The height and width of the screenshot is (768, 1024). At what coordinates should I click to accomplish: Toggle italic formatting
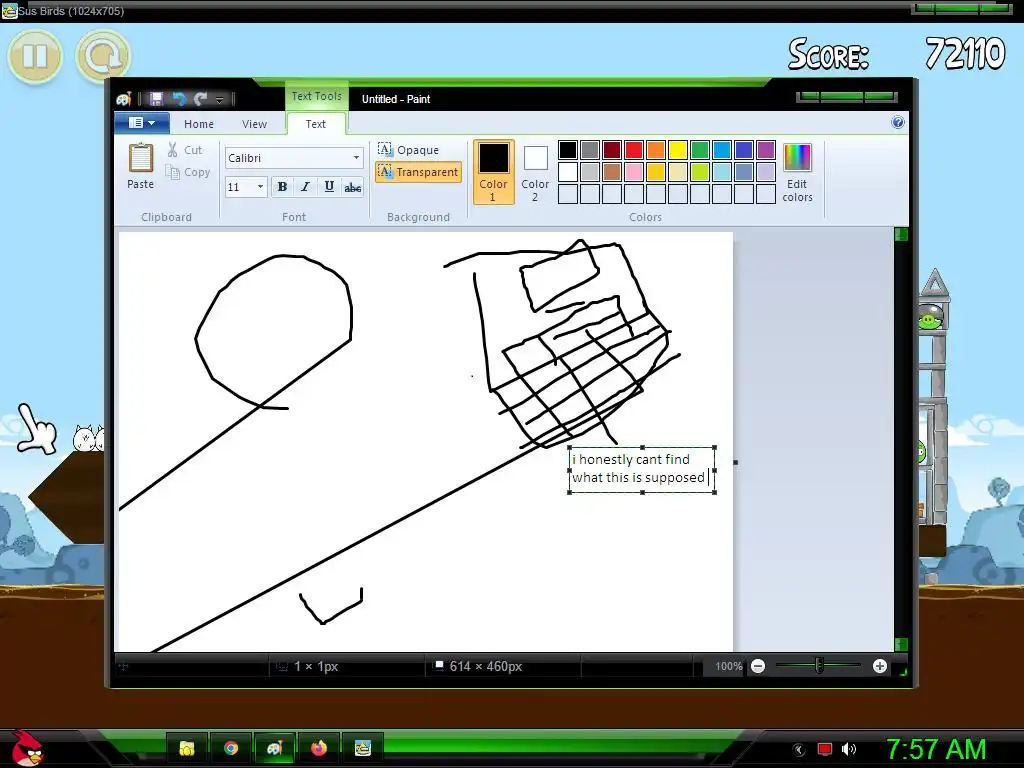[305, 187]
